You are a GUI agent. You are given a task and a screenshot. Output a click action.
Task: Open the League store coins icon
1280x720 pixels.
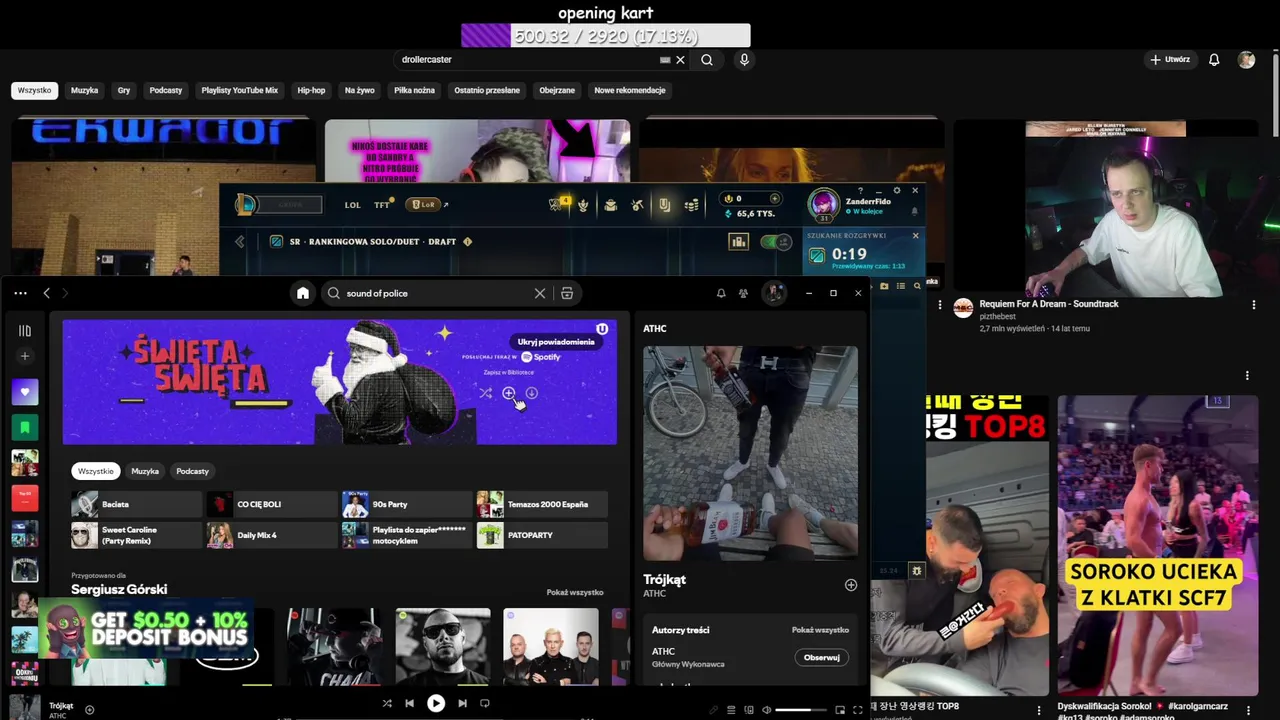pyautogui.click(x=691, y=205)
